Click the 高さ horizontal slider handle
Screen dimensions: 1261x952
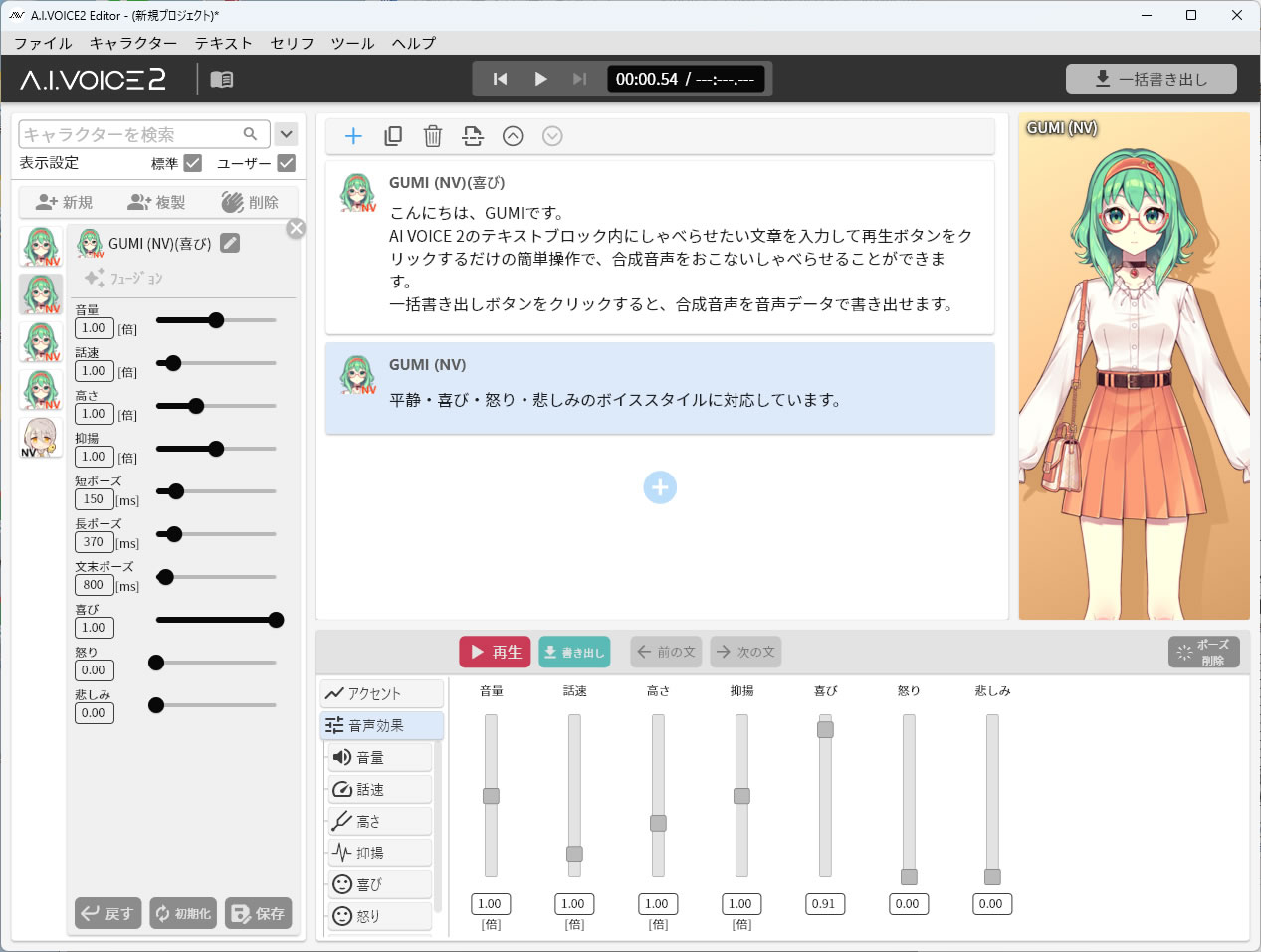point(196,406)
